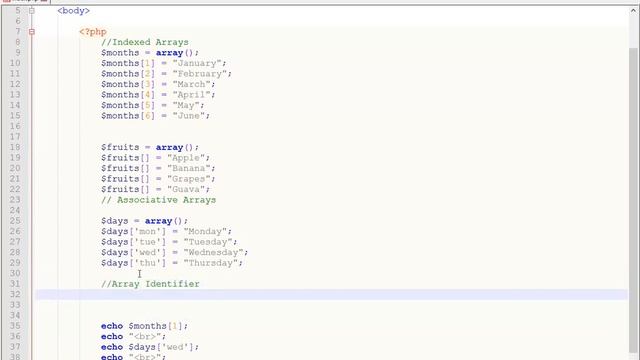Click the "June" string

point(189,116)
